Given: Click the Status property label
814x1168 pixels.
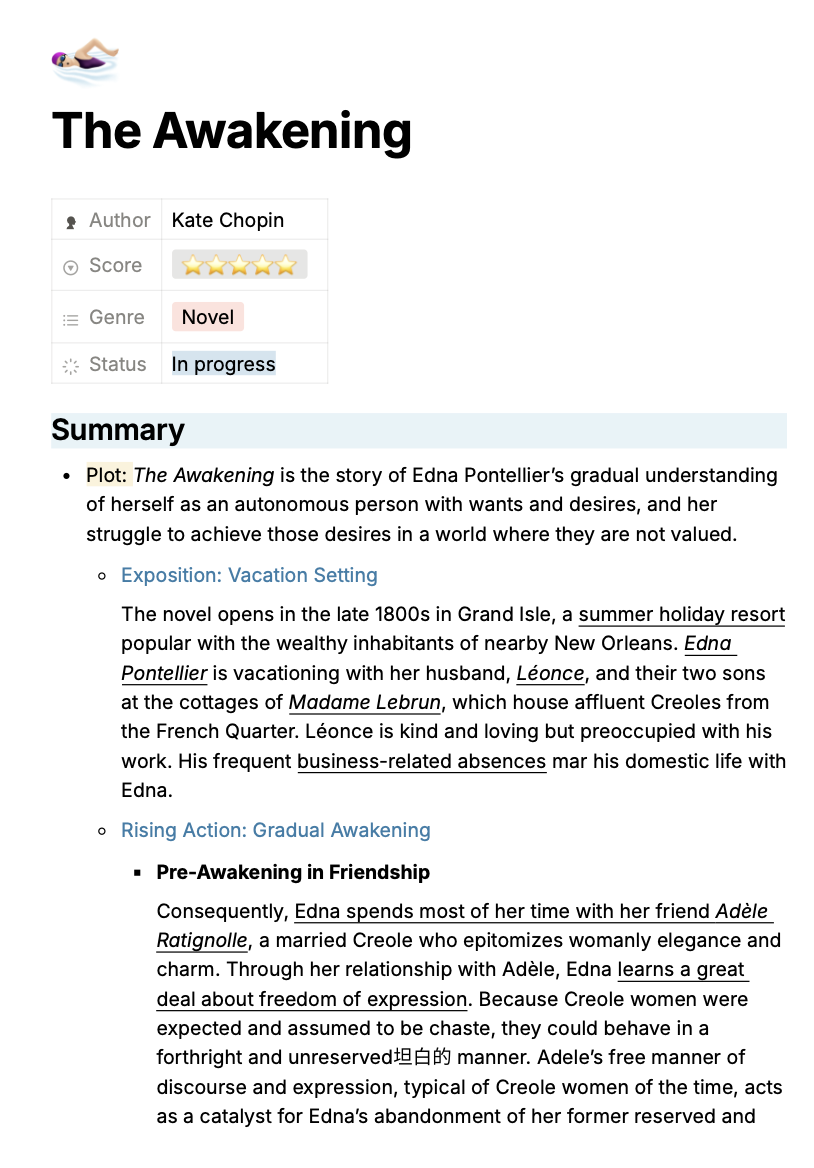Looking at the screenshot, I should pyautogui.click(x=118, y=364).
